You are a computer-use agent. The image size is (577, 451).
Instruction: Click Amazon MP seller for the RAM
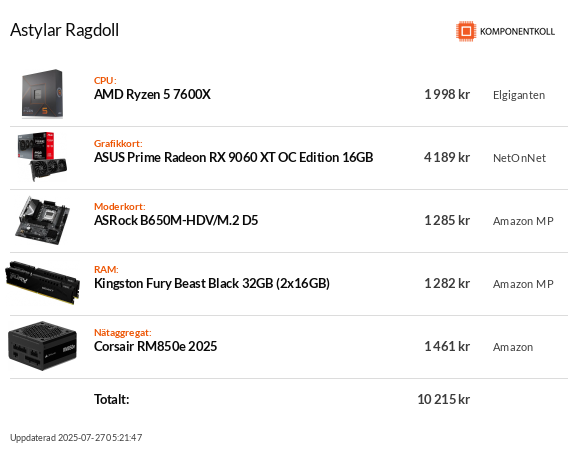point(523,284)
